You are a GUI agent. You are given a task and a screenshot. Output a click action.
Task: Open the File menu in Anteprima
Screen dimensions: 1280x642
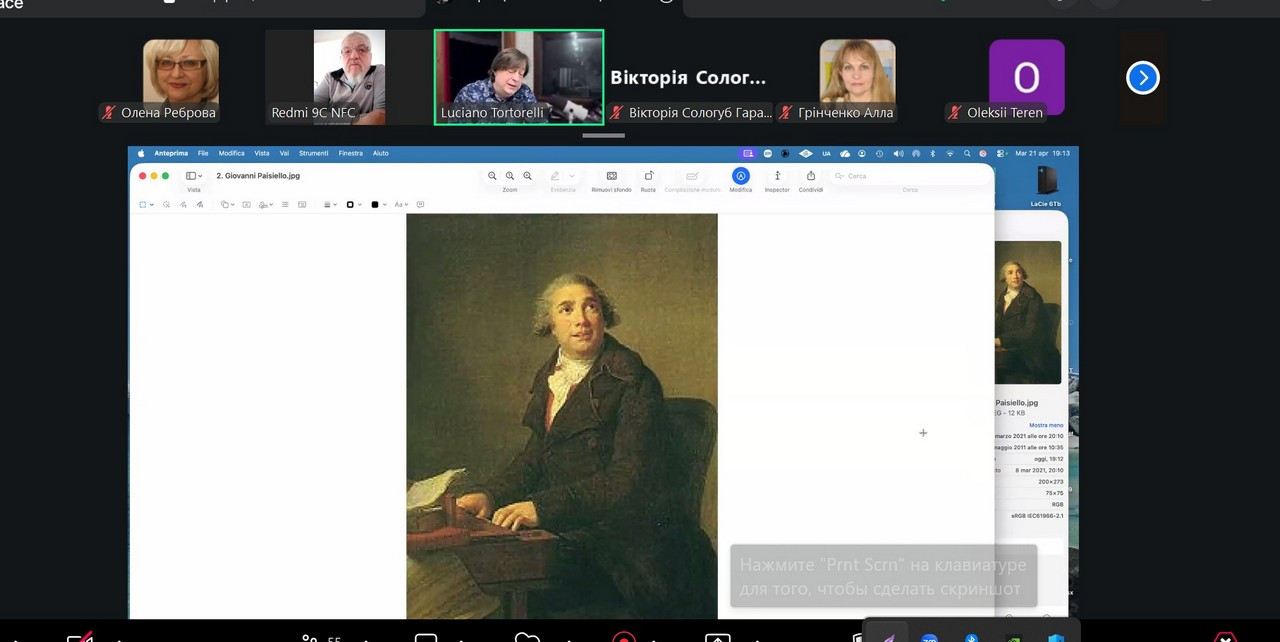point(203,153)
